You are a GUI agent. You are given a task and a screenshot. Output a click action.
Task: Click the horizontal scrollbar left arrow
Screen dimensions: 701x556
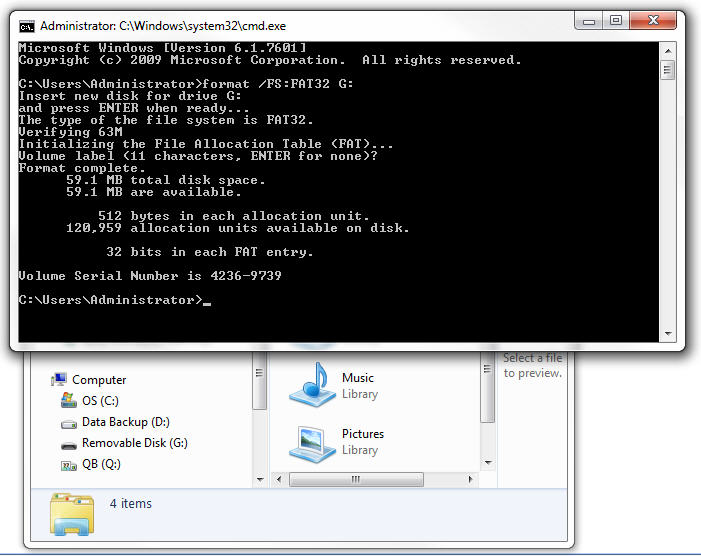[279, 480]
